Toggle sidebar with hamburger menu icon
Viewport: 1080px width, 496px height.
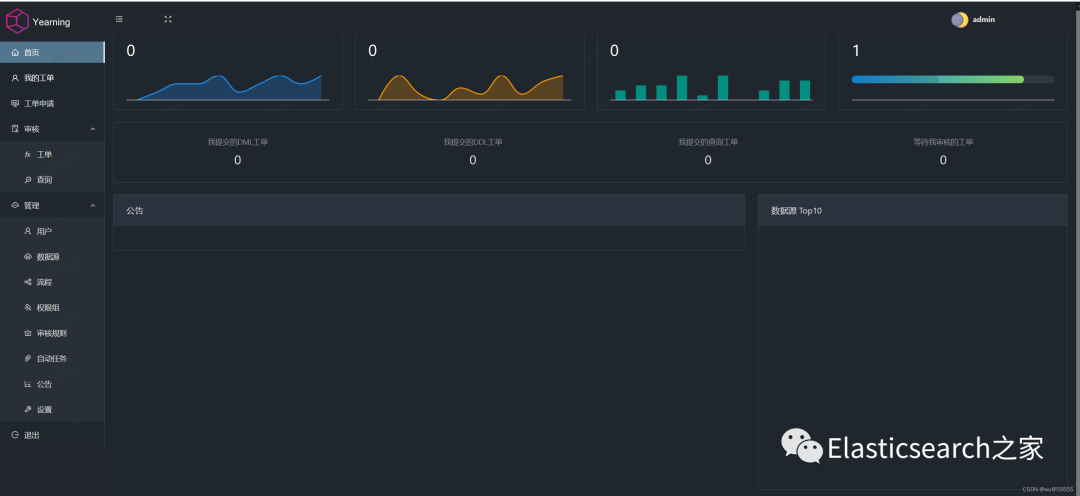click(x=119, y=19)
